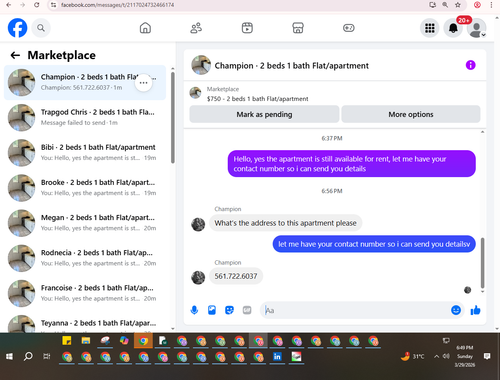The image size is (500, 380).
Task: Click Champion's avatar beside the phone number message
Action: [x=198, y=277]
